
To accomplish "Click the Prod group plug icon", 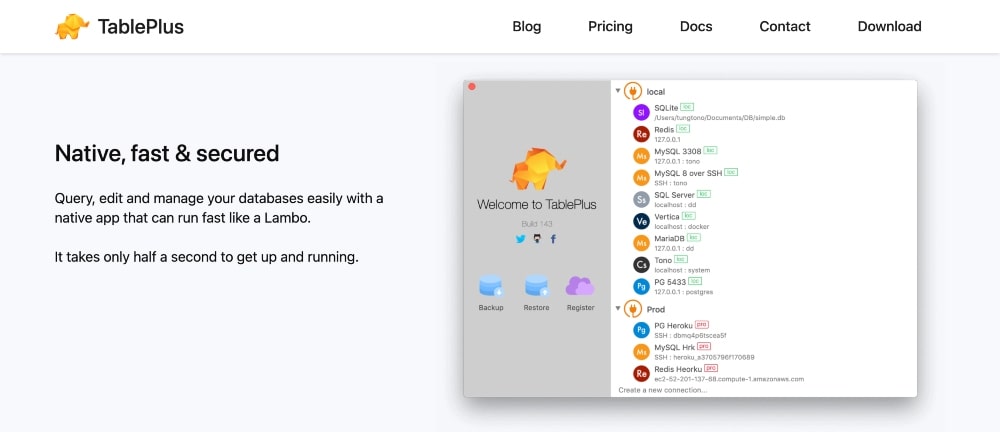I will (633, 309).
